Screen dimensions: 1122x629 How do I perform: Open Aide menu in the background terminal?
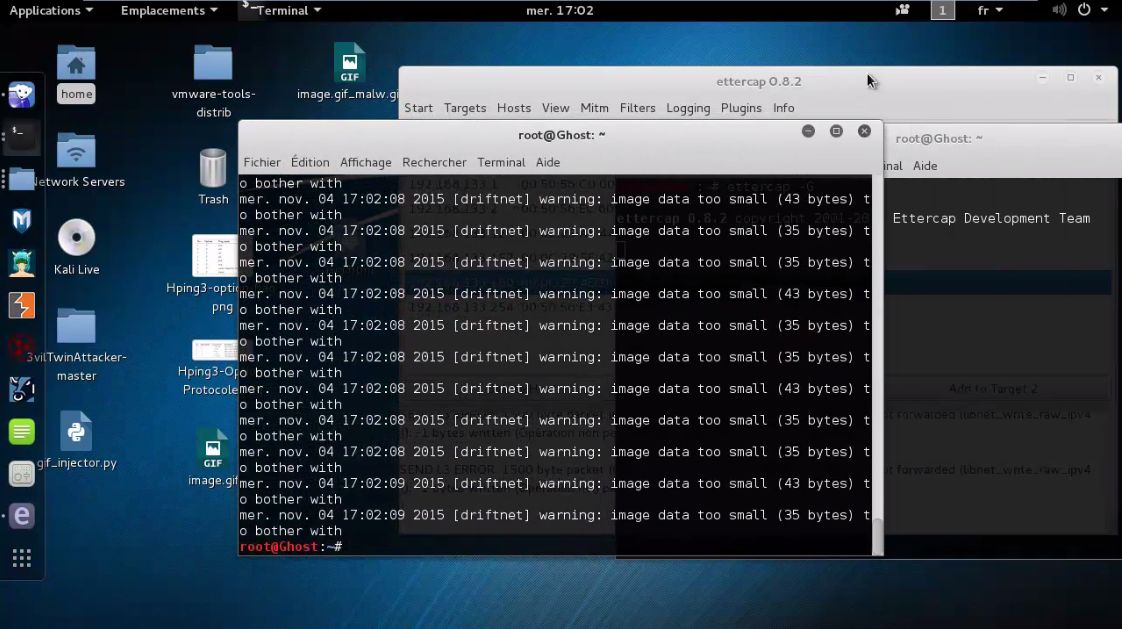coord(925,166)
